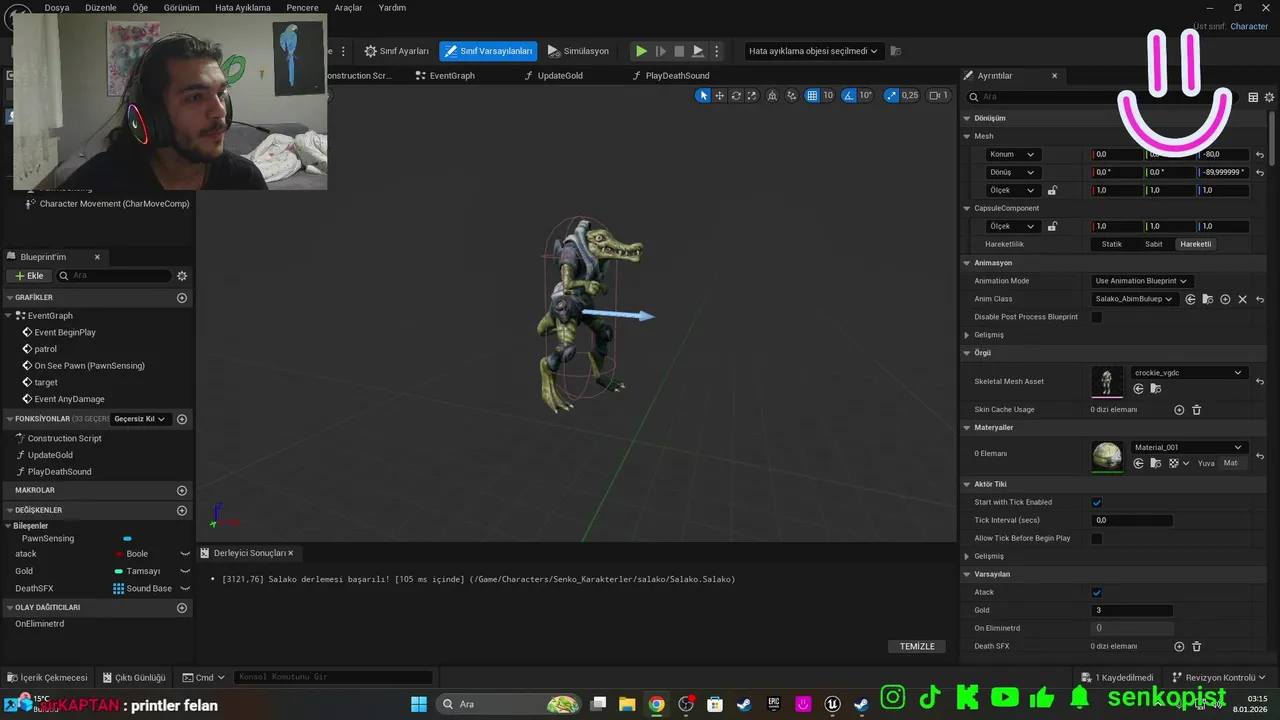Toggle visibility eye for DeathSFX variable
The image size is (1280, 720).
[x=185, y=588]
